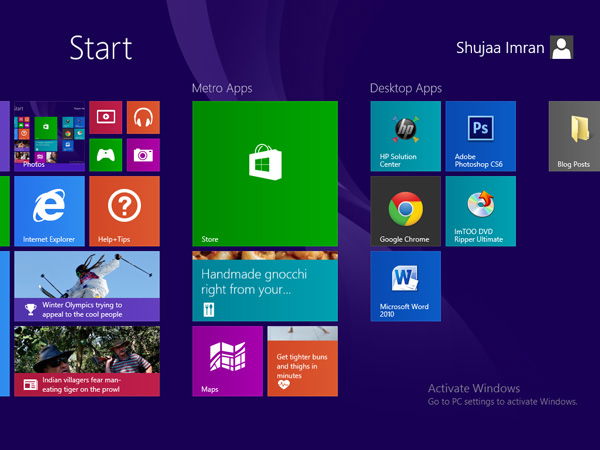The width and height of the screenshot is (600, 450).
Task: Launch Google Chrome tile
Action: (406, 211)
